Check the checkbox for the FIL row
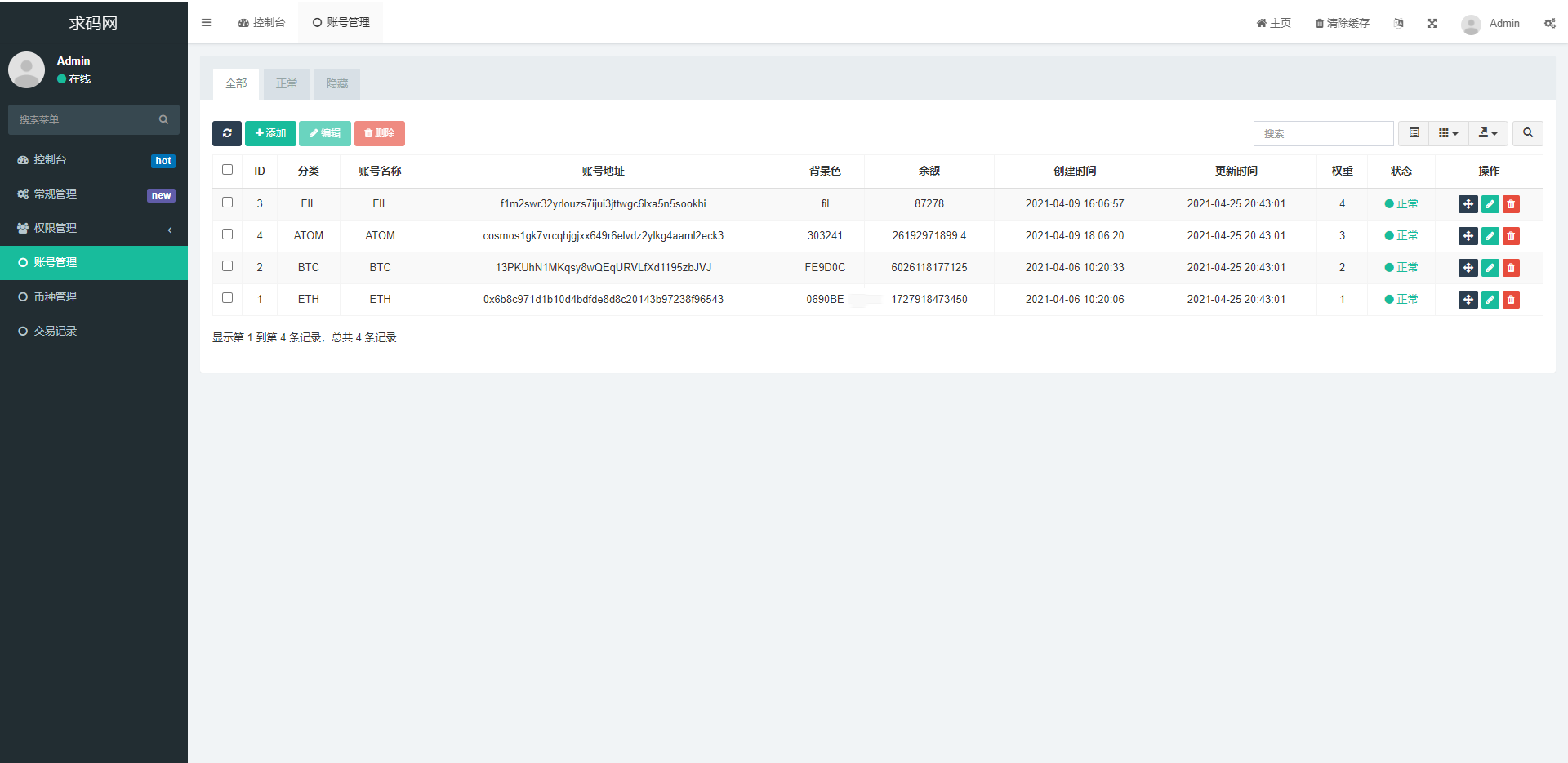The height and width of the screenshot is (763, 1568). [x=227, y=203]
